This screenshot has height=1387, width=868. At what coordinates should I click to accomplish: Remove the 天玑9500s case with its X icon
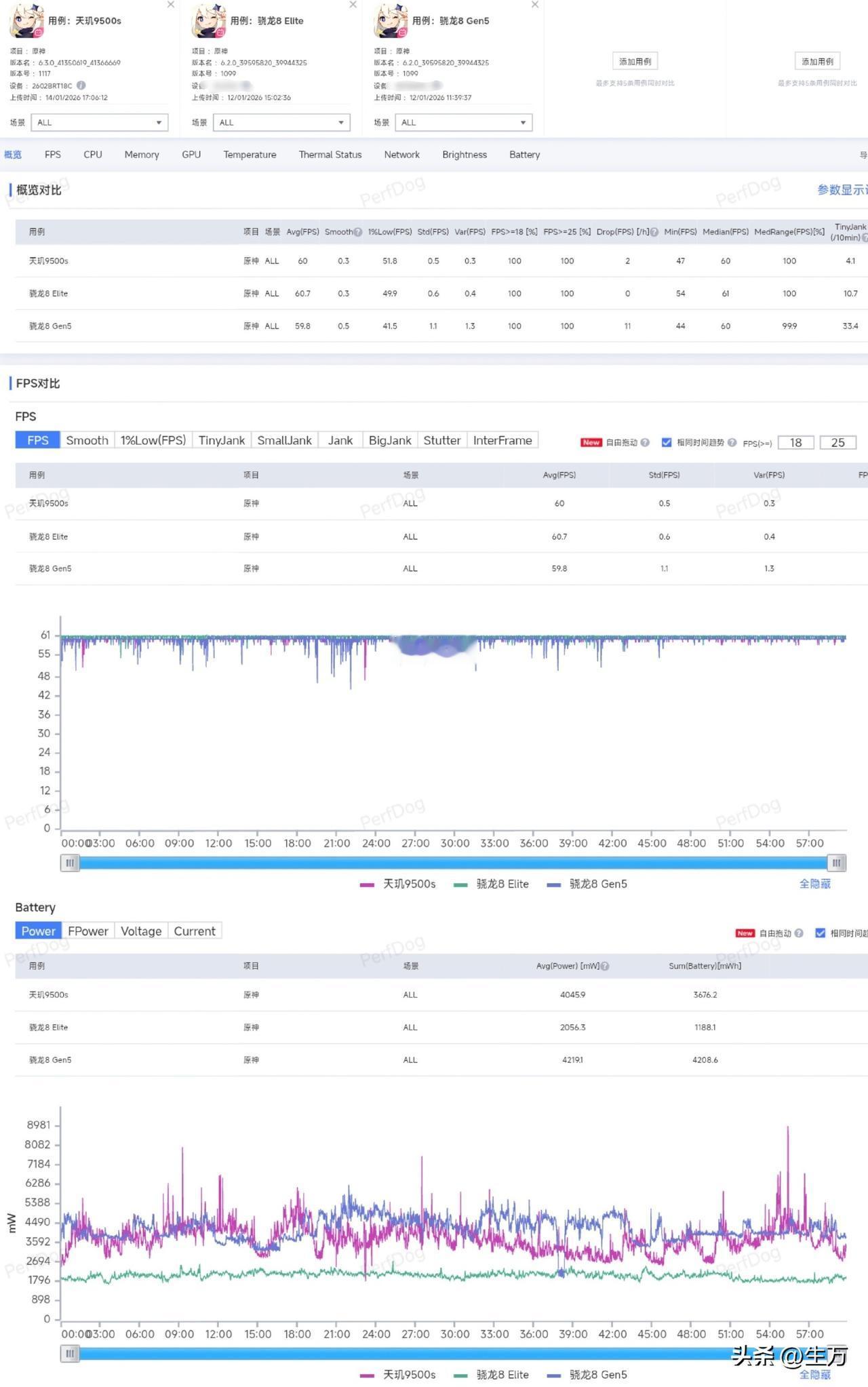click(x=171, y=5)
